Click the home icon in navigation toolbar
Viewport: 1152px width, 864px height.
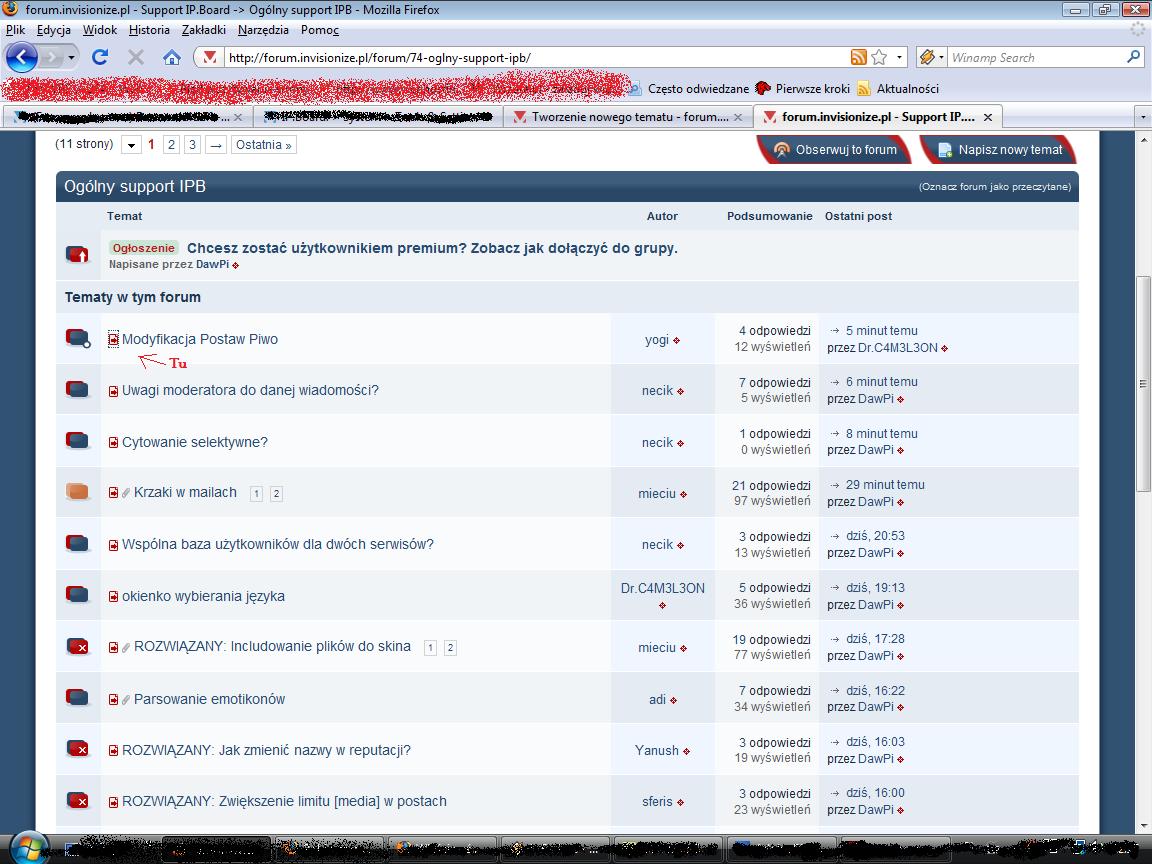(x=172, y=57)
